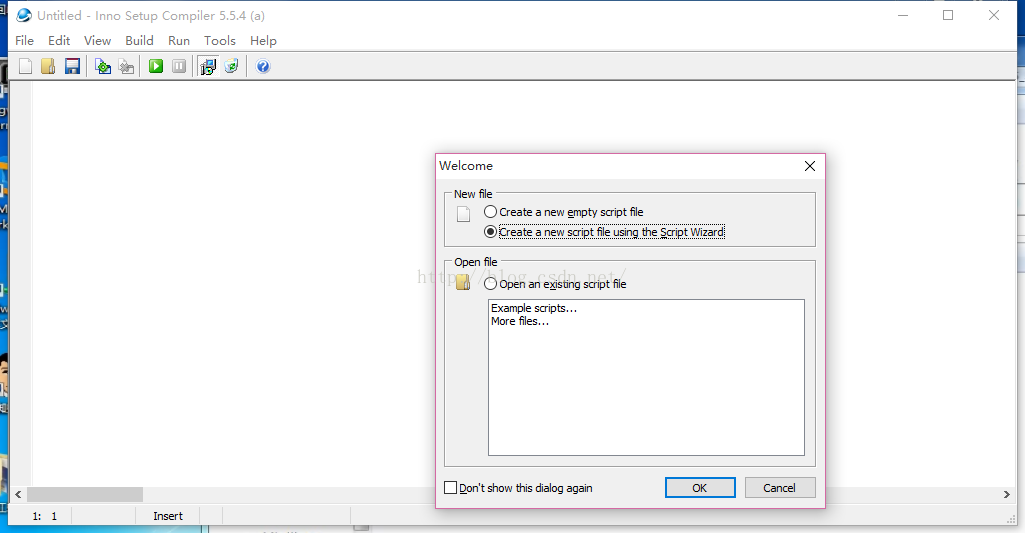1025x533 pixels.
Task: Open the File menu
Action: (24, 41)
